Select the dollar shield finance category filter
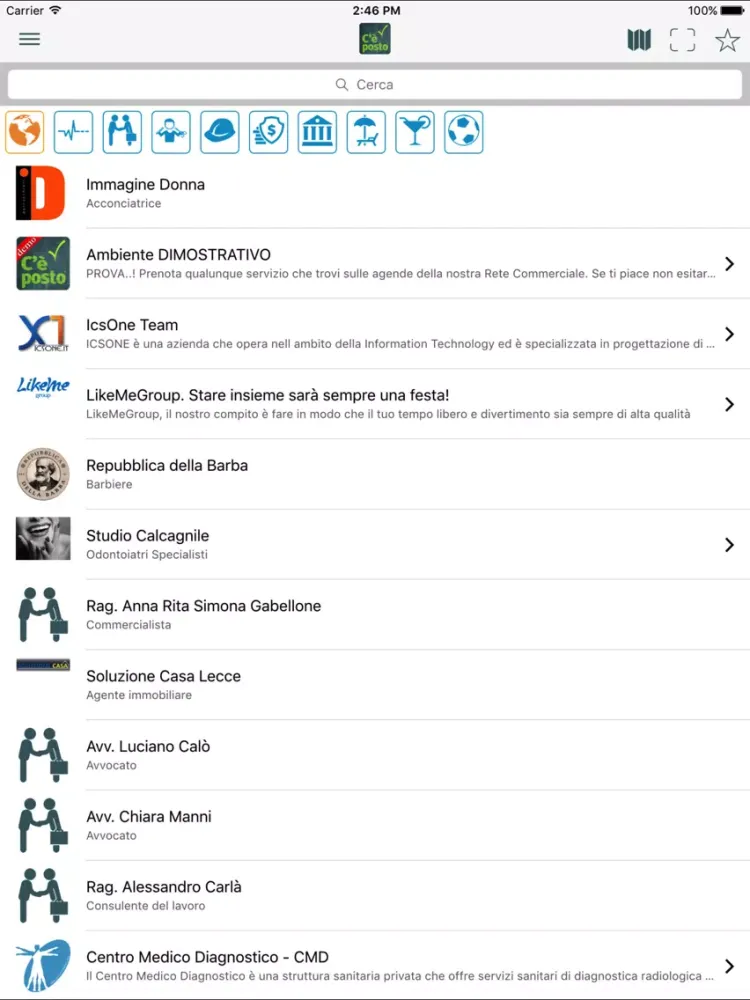The width and height of the screenshot is (750, 1000). coord(268,132)
